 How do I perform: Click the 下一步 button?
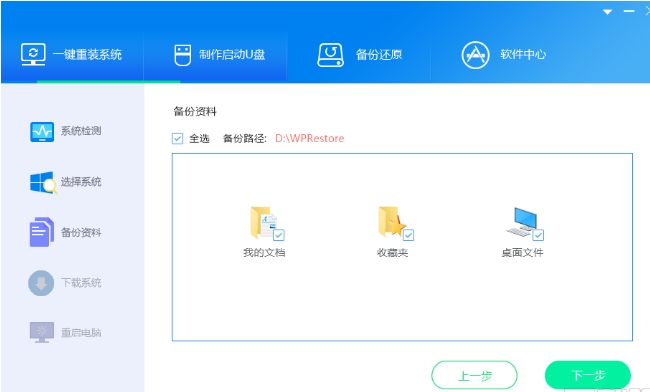coord(588,375)
